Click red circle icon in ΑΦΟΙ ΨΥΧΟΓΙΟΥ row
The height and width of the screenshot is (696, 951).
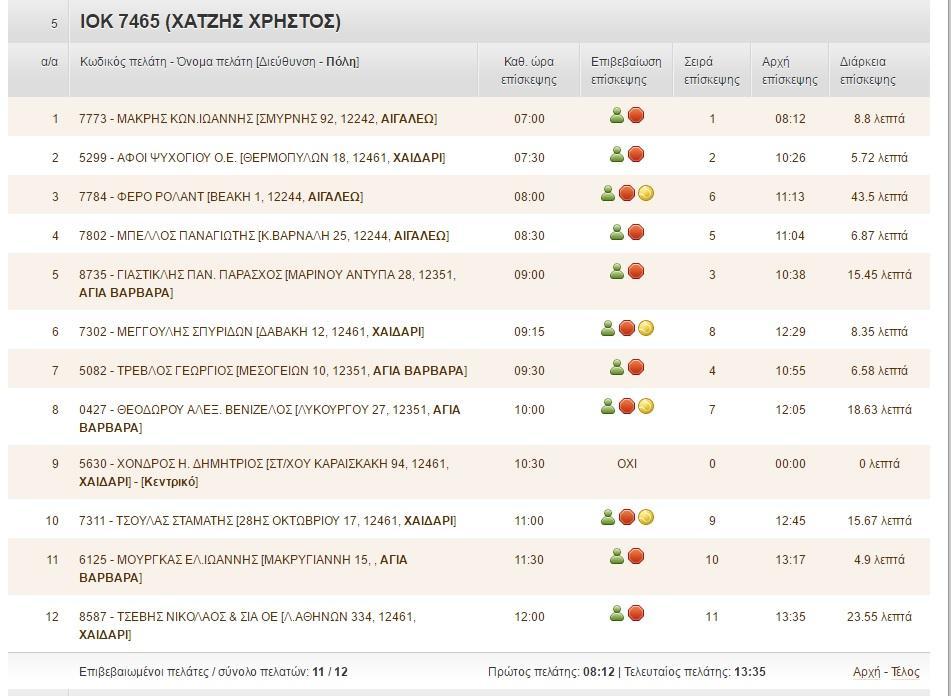[636, 154]
